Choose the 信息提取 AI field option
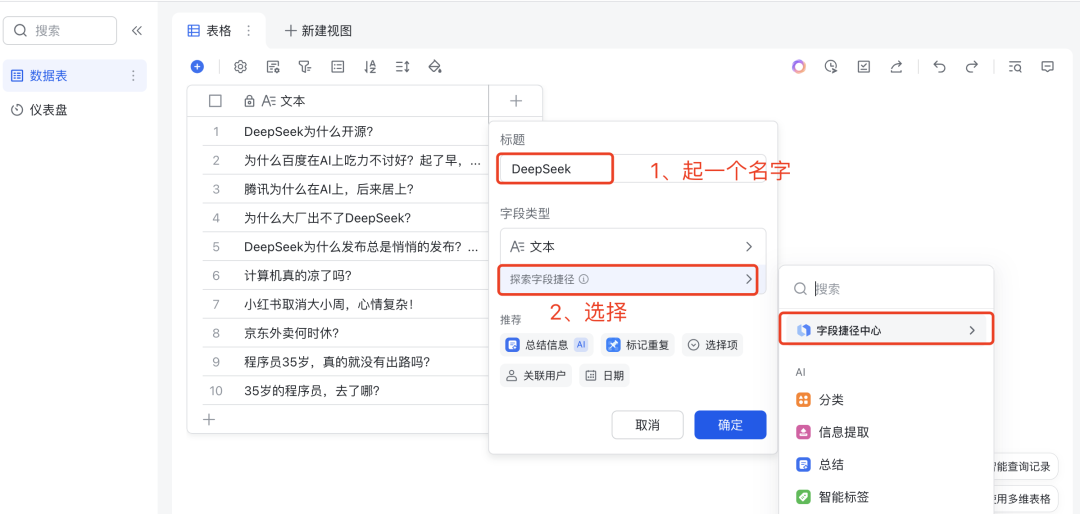Viewport: 1080px width, 514px height. [x=886, y=432]
